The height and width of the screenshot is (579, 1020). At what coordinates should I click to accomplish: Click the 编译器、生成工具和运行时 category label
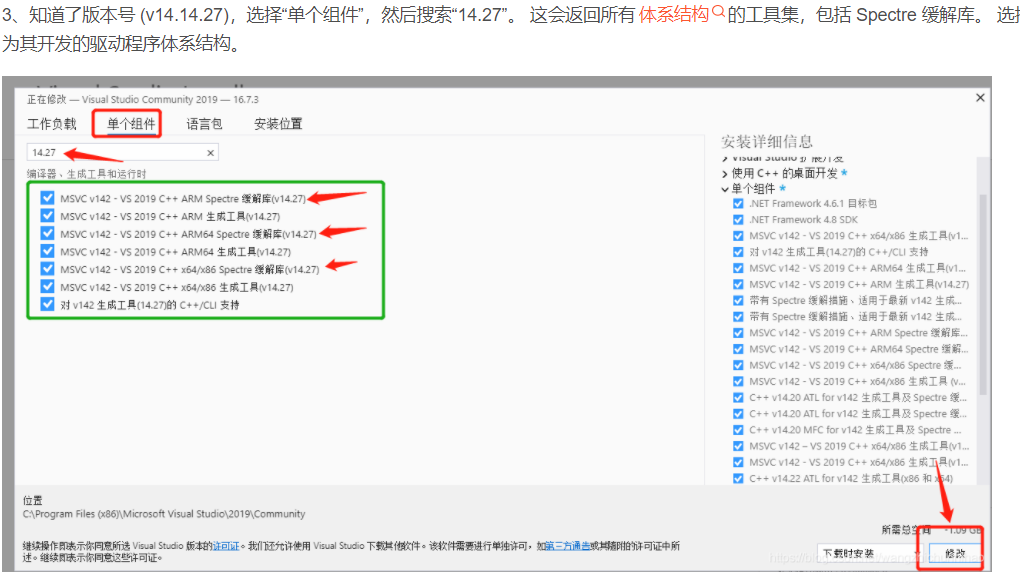87,174
